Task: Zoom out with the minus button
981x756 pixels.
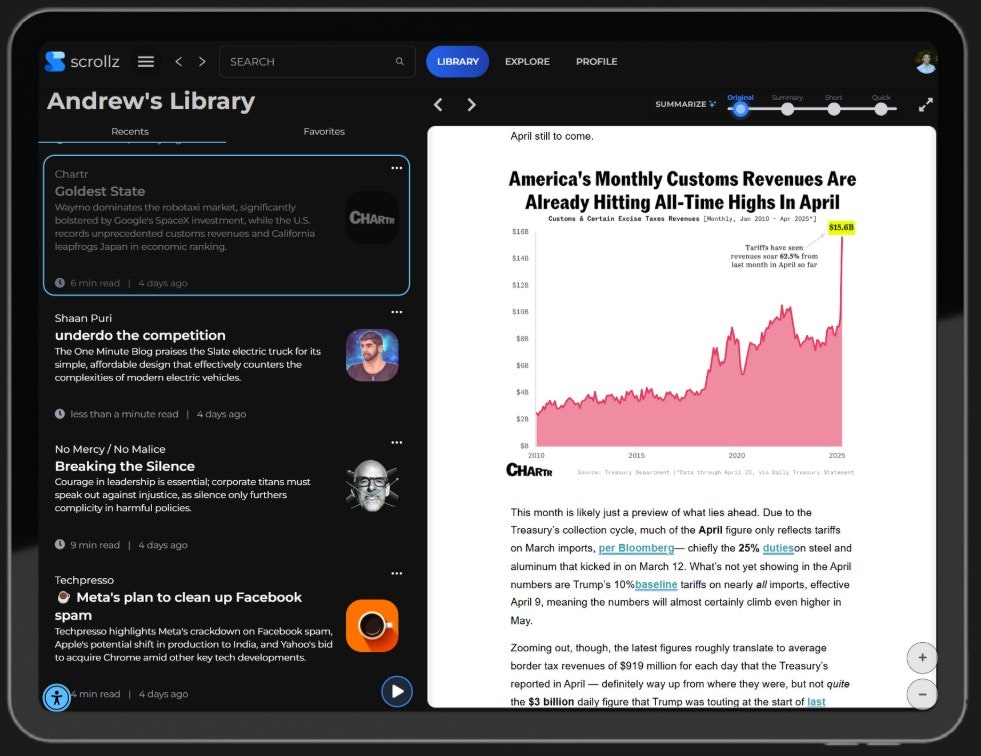Action: tap(922, 694)
